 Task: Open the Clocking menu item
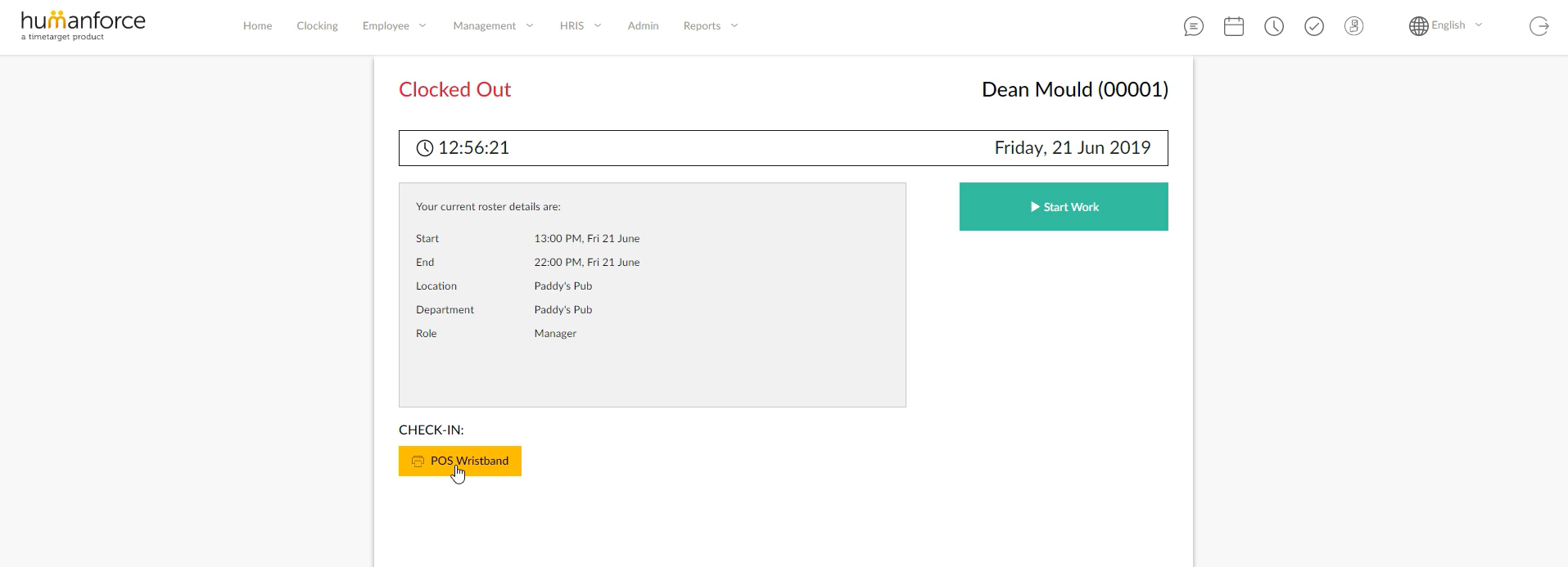(x=317, y=25)
